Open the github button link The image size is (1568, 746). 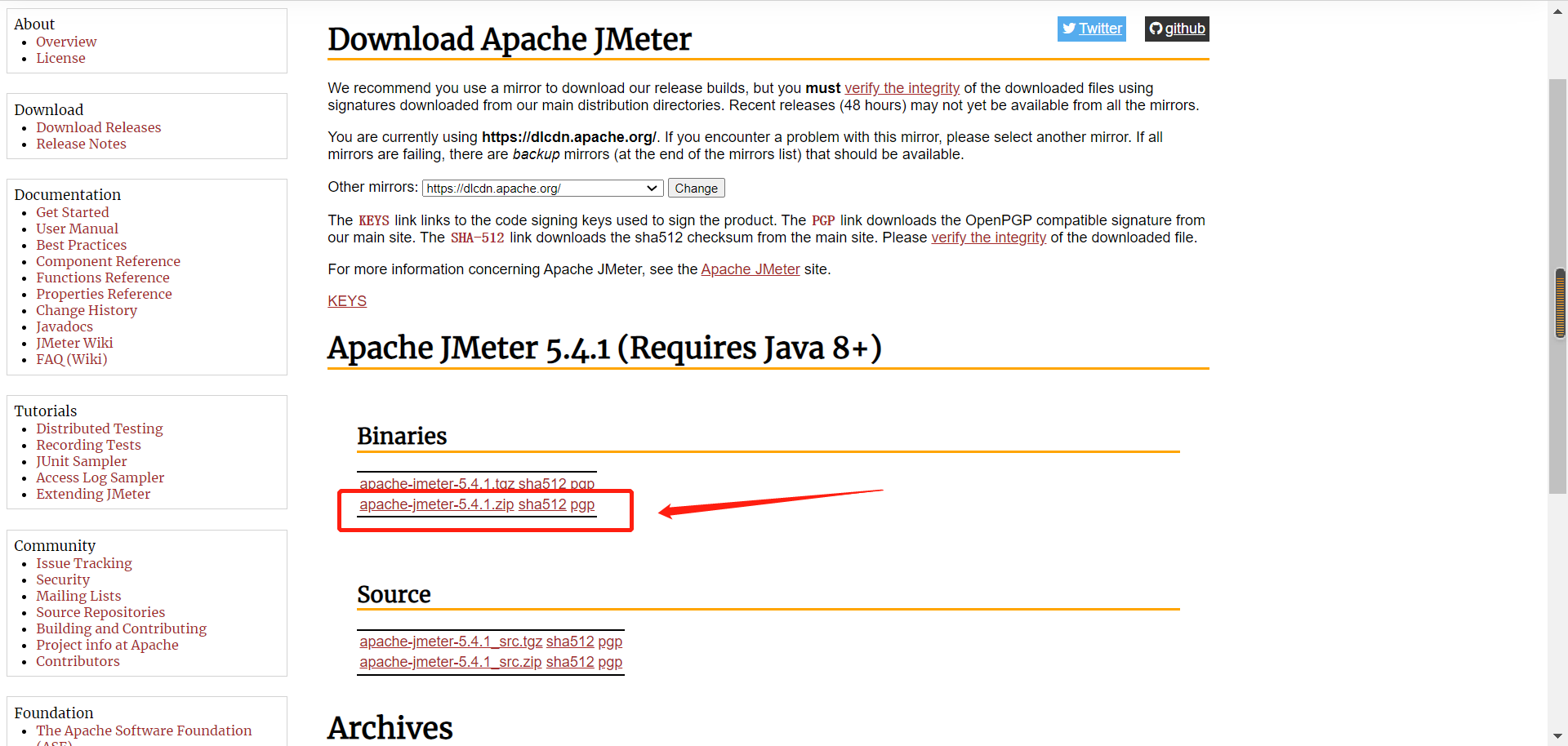tap(1177, 29)
